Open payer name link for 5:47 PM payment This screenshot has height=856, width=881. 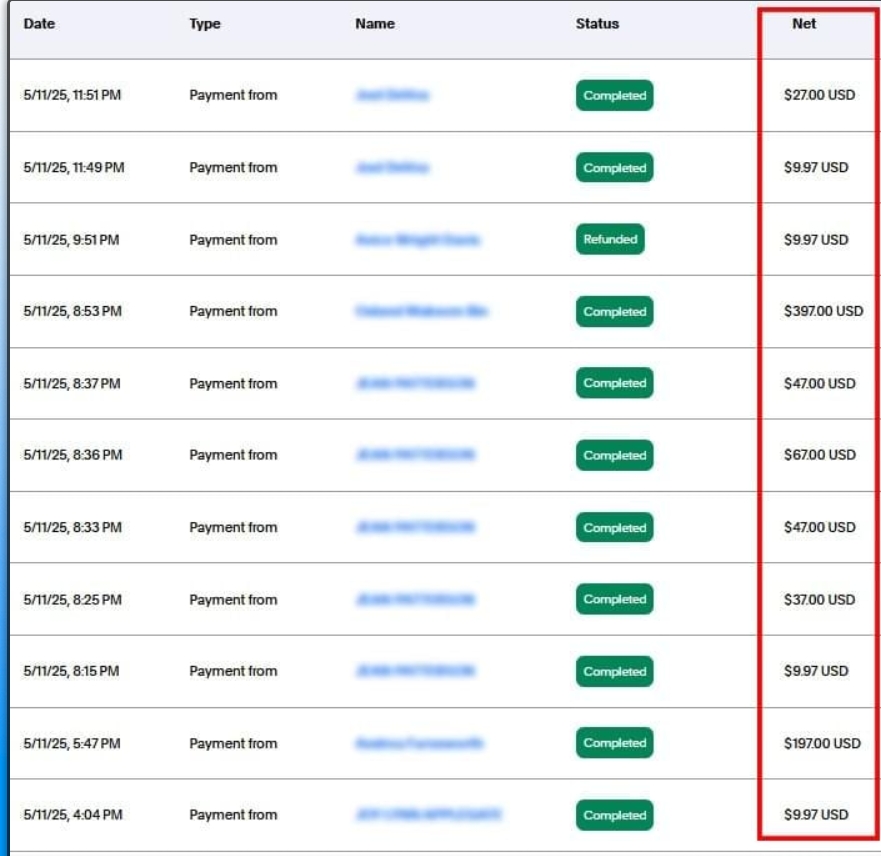tap(419, 744)
